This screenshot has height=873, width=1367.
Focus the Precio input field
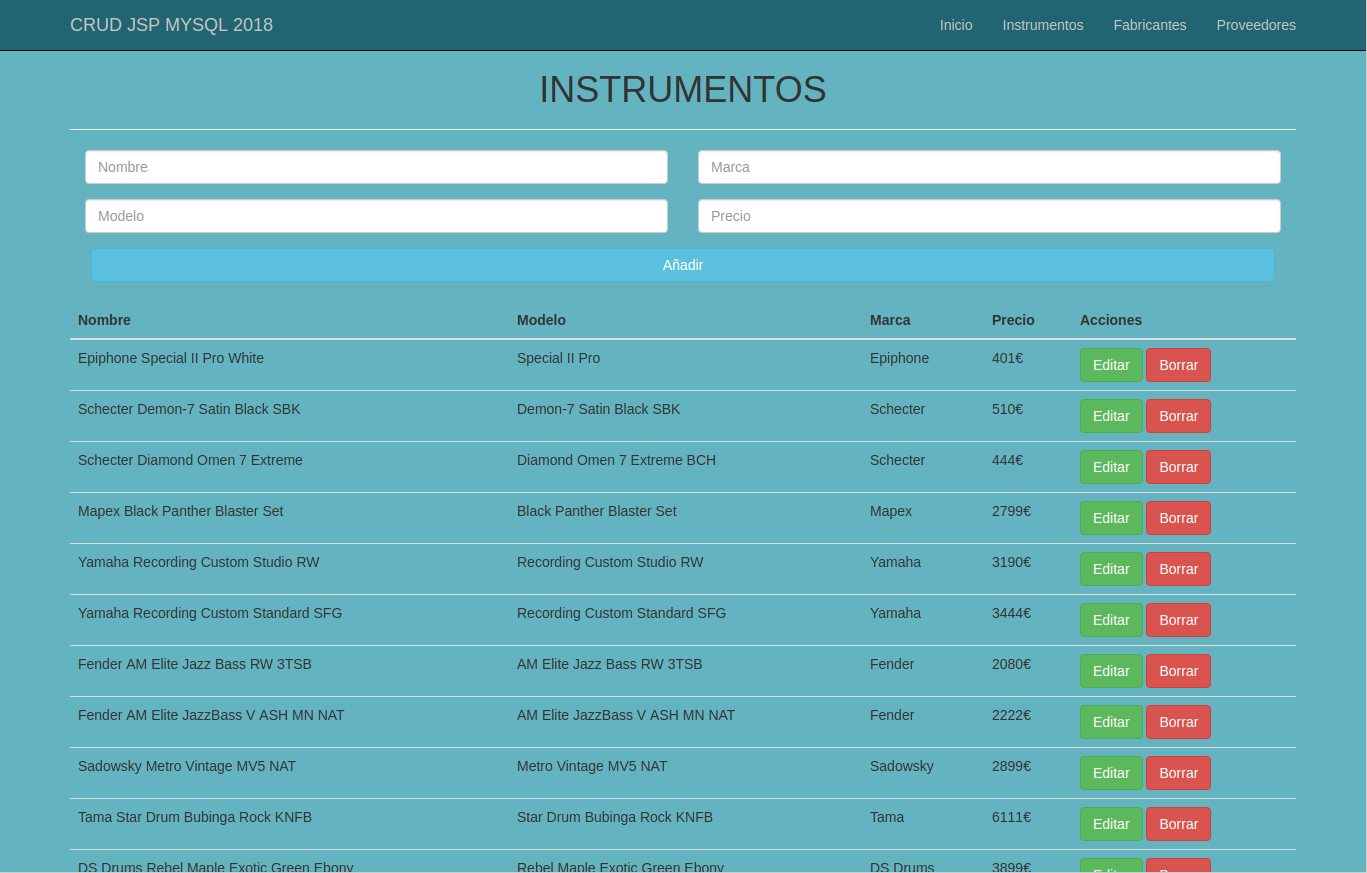coord(989,216)
